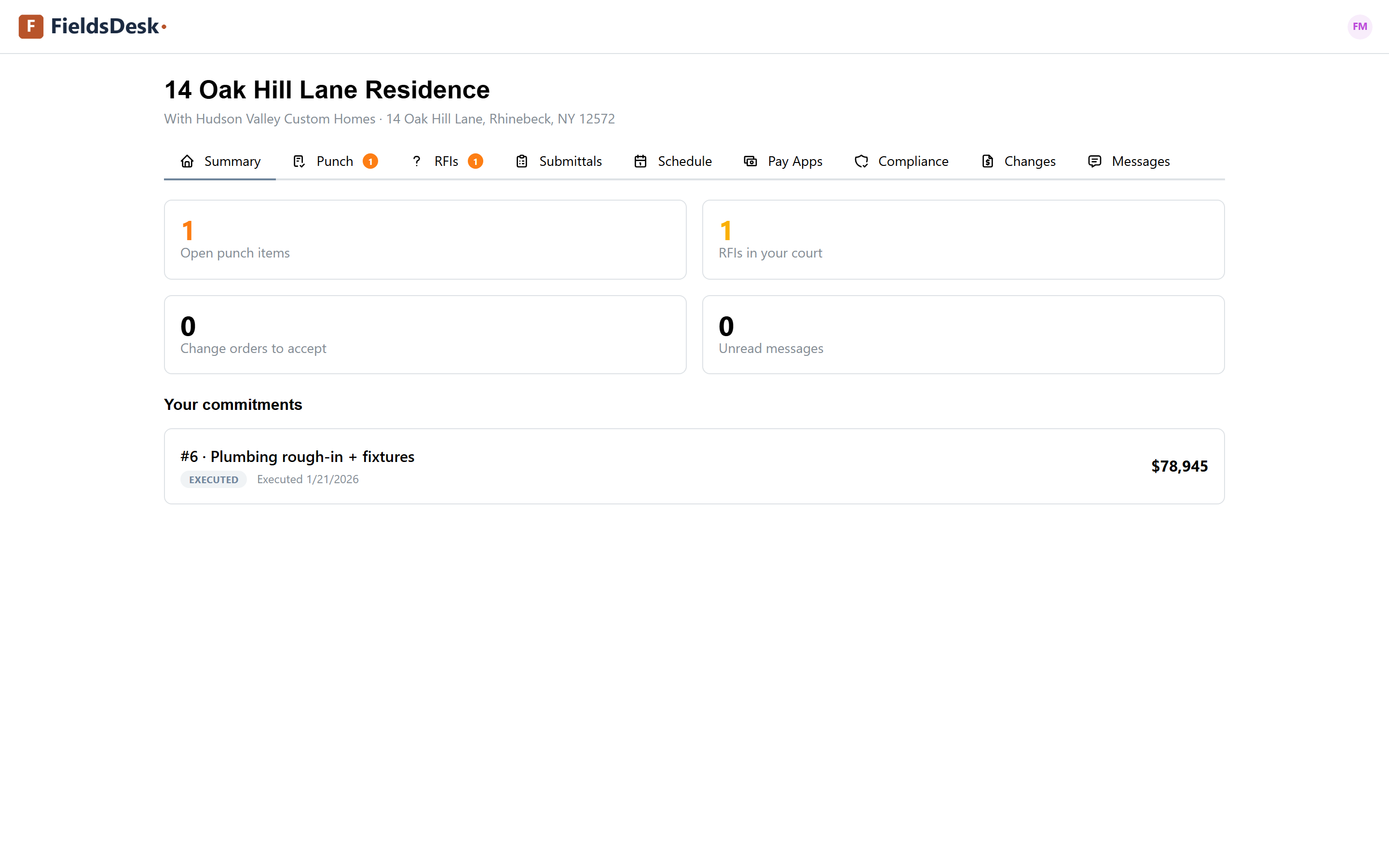The width and height of the screenshot is (1389, 868).
Task: Switch to the Summary tab
Action: 220,162
